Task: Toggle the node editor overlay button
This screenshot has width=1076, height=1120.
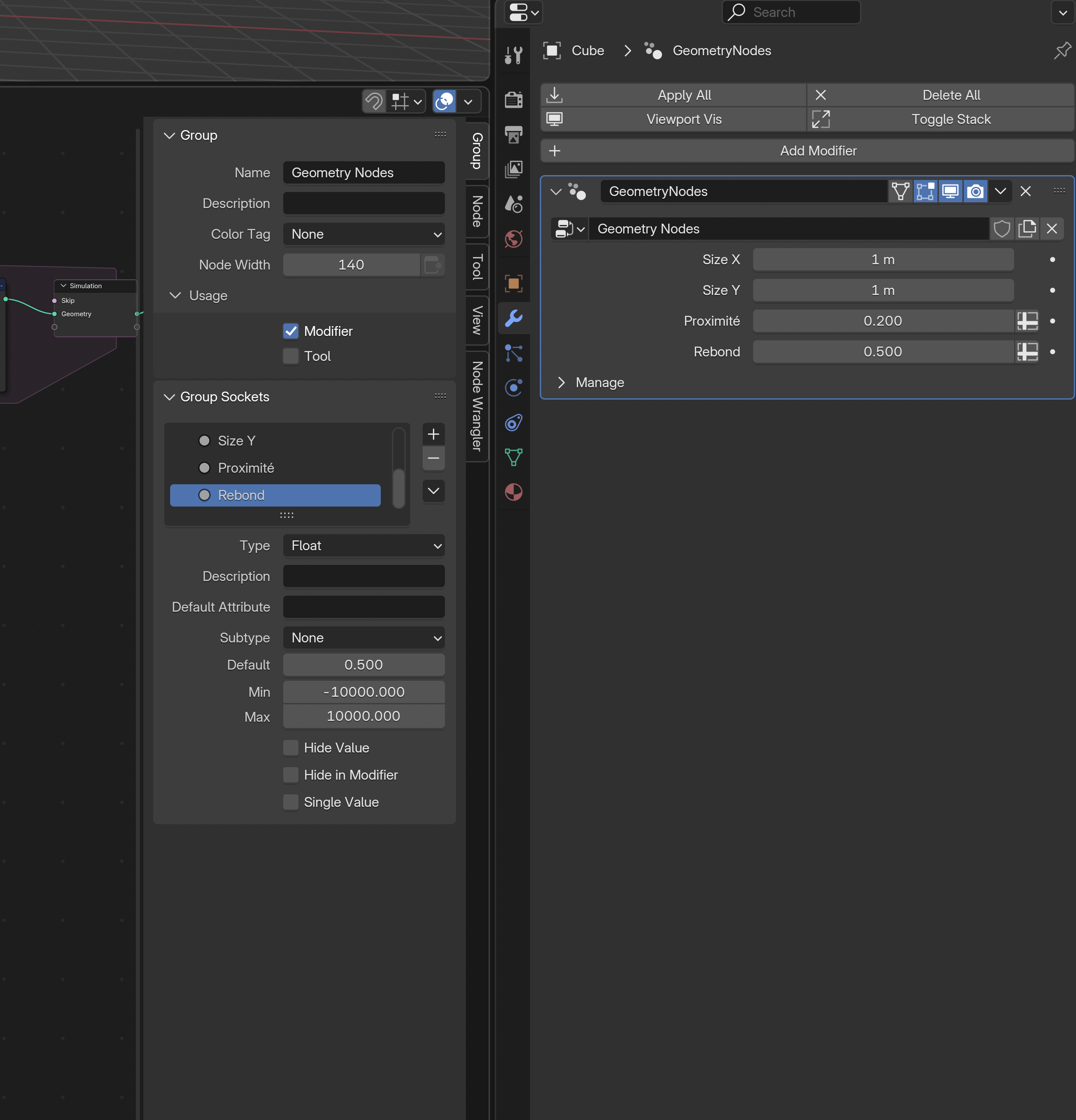Action: pos(444,102)
